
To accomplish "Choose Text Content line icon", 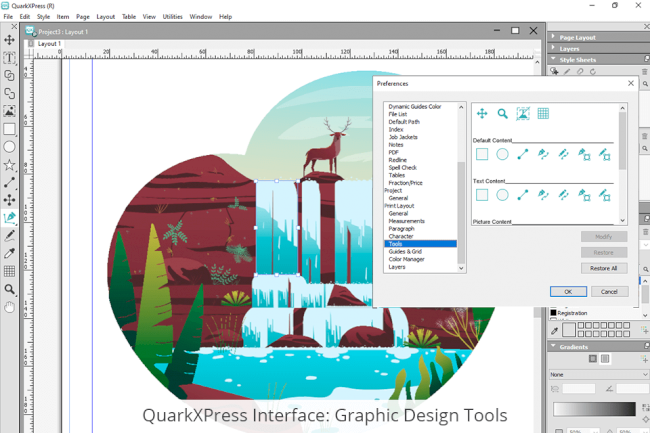I will pos(523,195).
